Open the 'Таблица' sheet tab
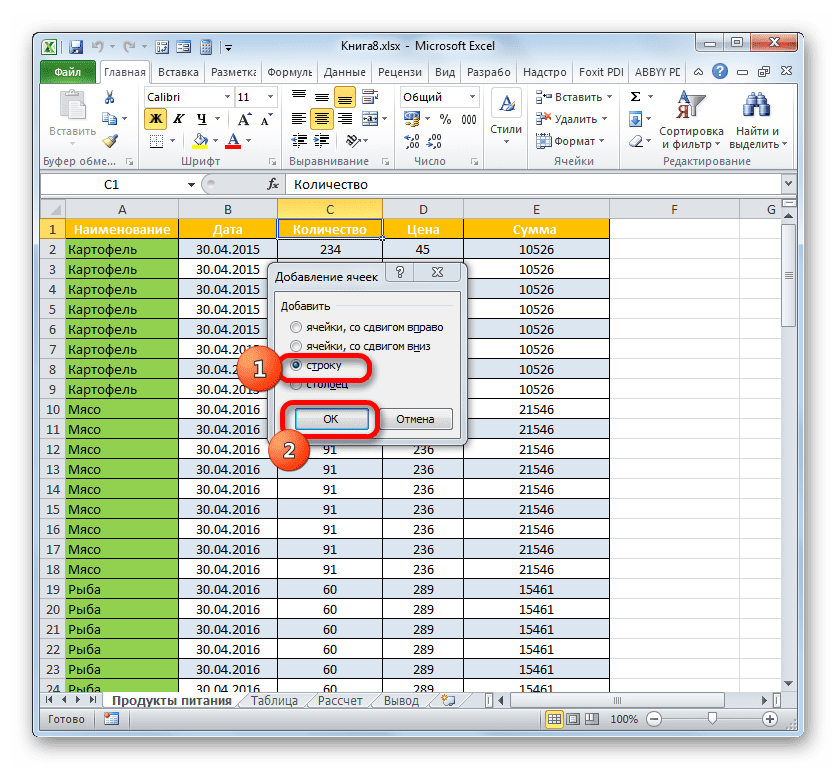This screenshot has height=770, width=837. 274,701
